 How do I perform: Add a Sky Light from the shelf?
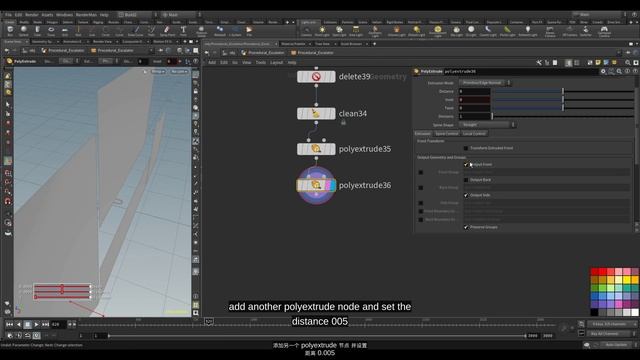(x=456, y=31)
